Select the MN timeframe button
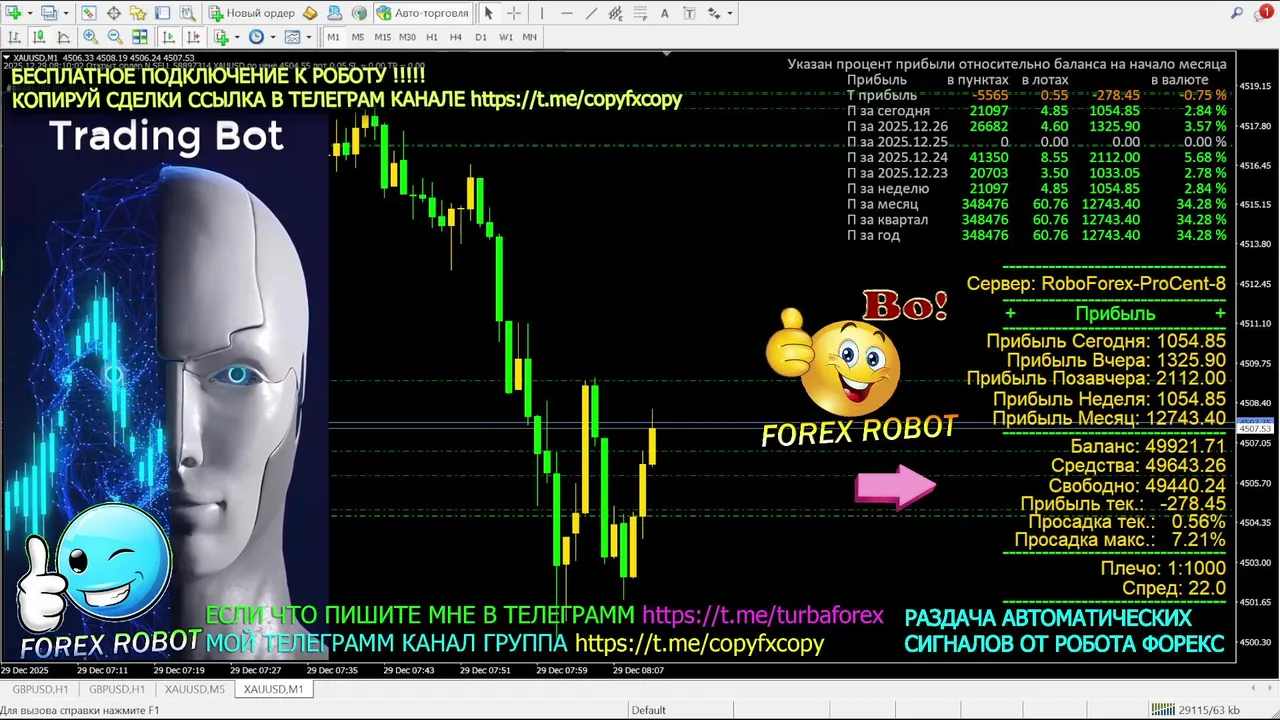The height and width of the screenshot is (720, 1280). click(x=530, y=37)
